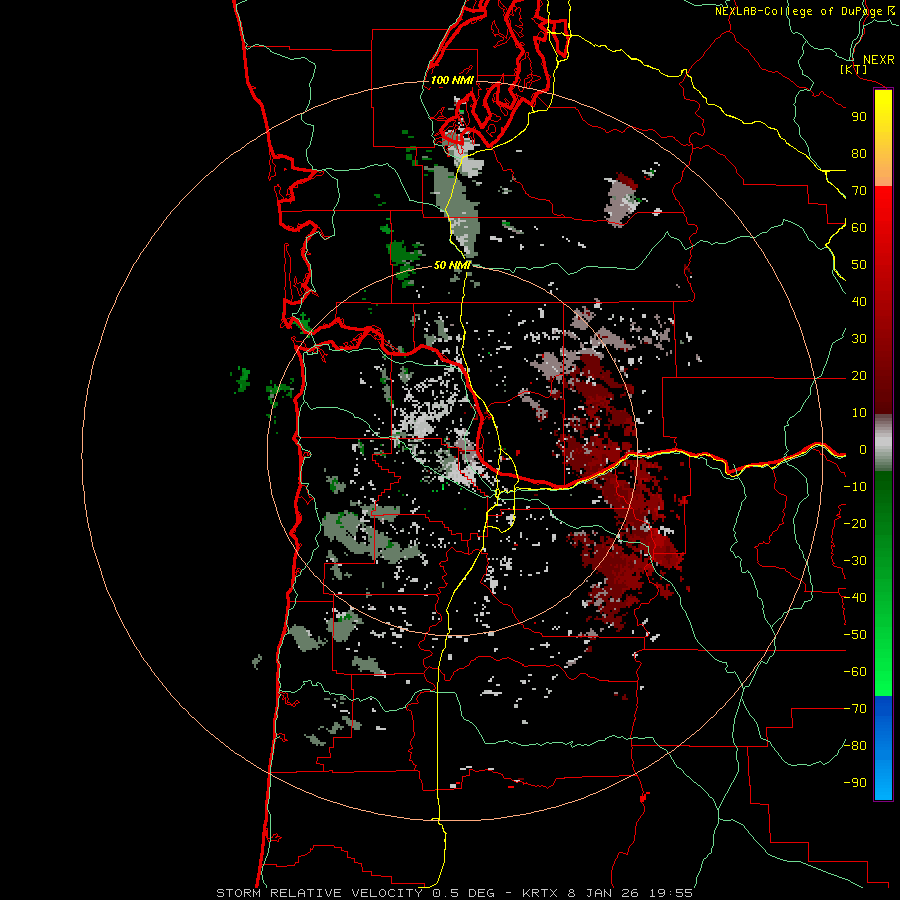
Task: Click the 90 value on the velocity scale
Action: (x=859, y=117)
